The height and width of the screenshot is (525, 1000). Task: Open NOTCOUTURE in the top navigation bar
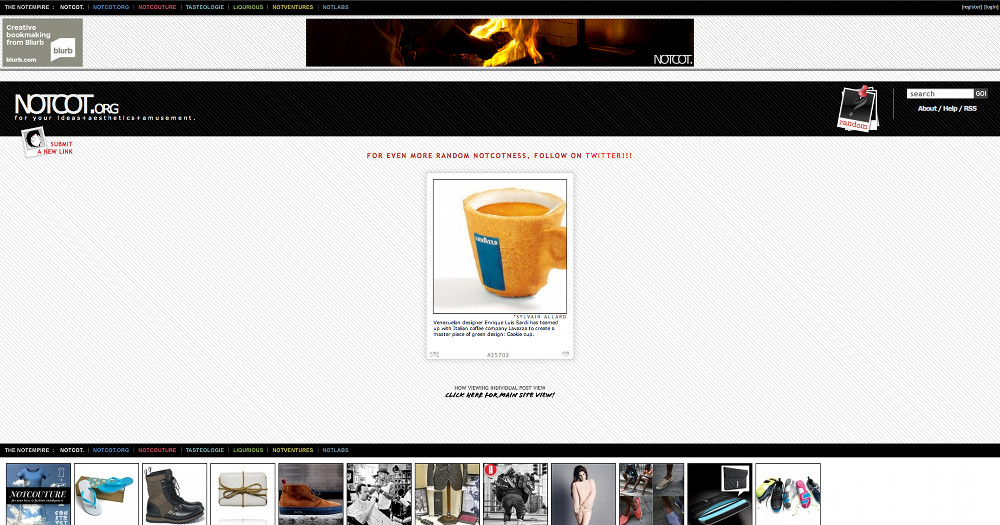[157, 7]
